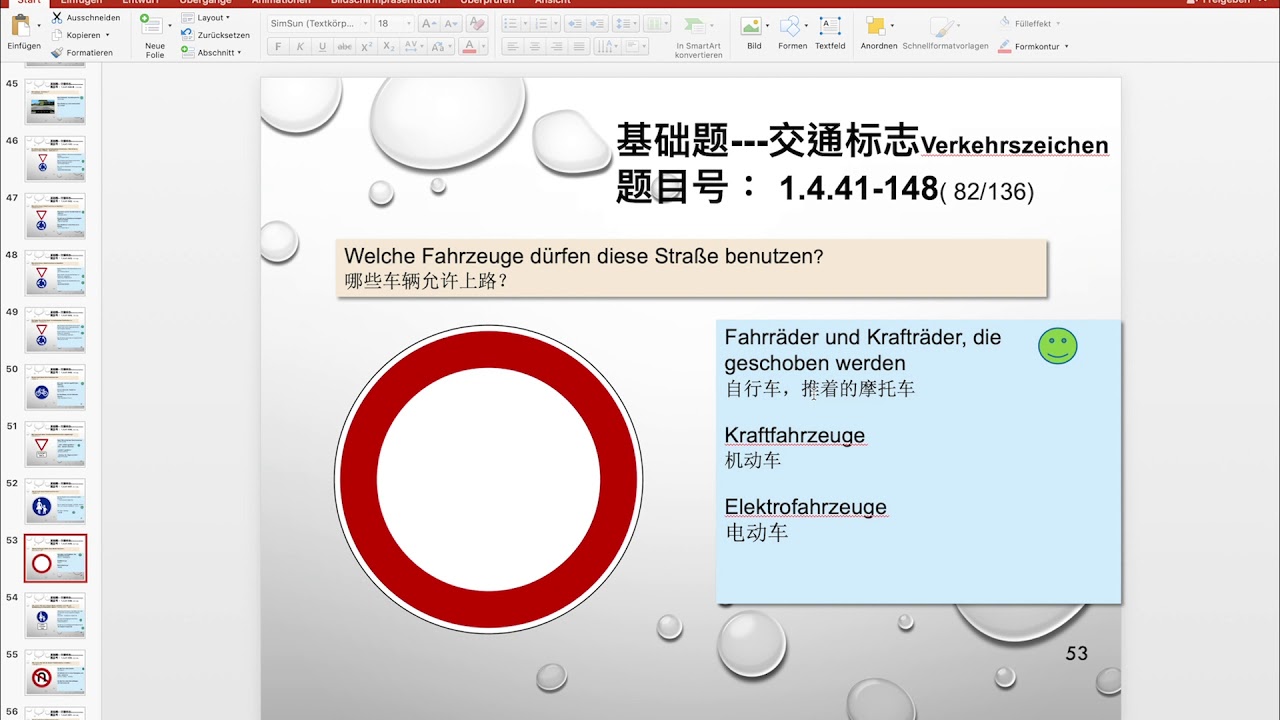Decrease the list indent level
Image resolution: width=1280 pixels, height=720 pixels.
575,23
